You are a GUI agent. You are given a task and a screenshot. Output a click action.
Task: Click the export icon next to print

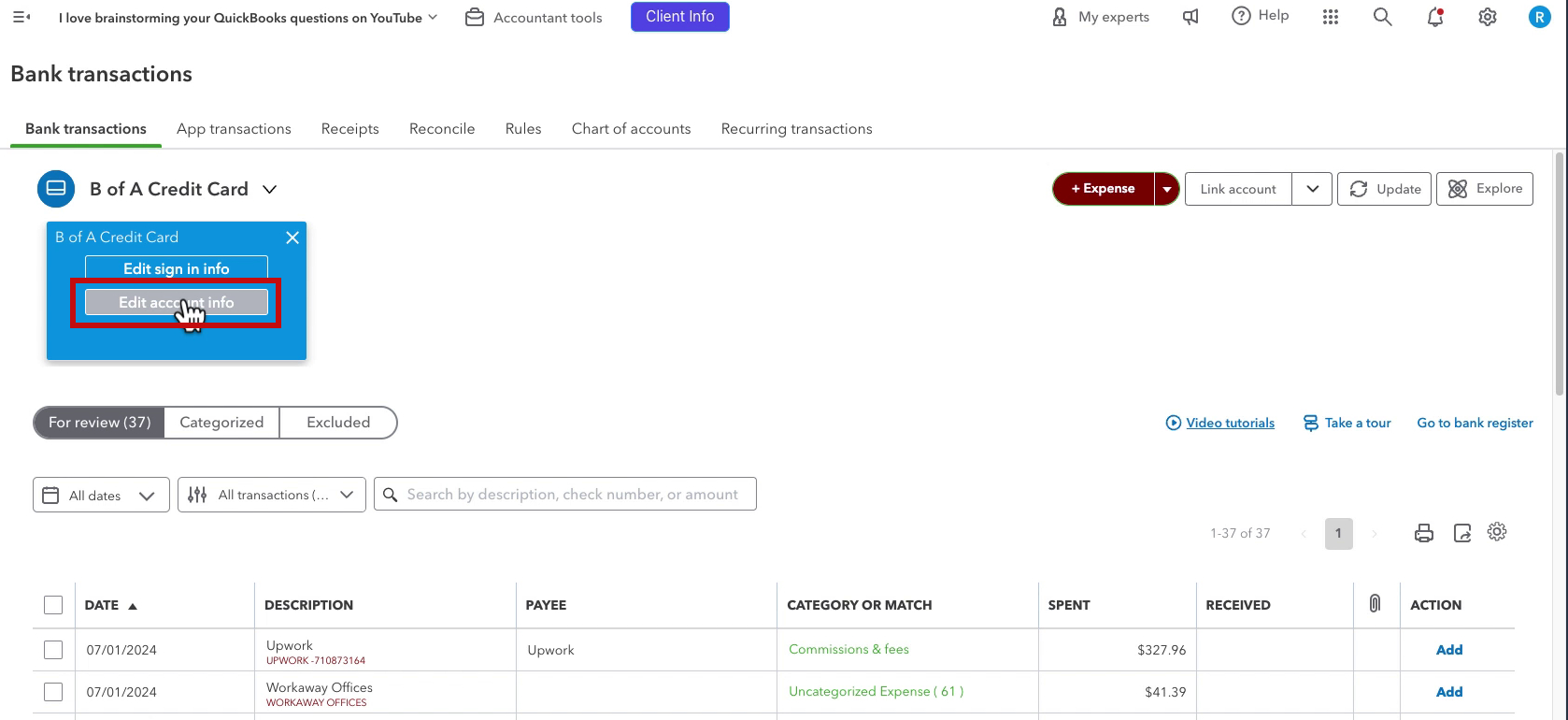tap(1462, 533)
